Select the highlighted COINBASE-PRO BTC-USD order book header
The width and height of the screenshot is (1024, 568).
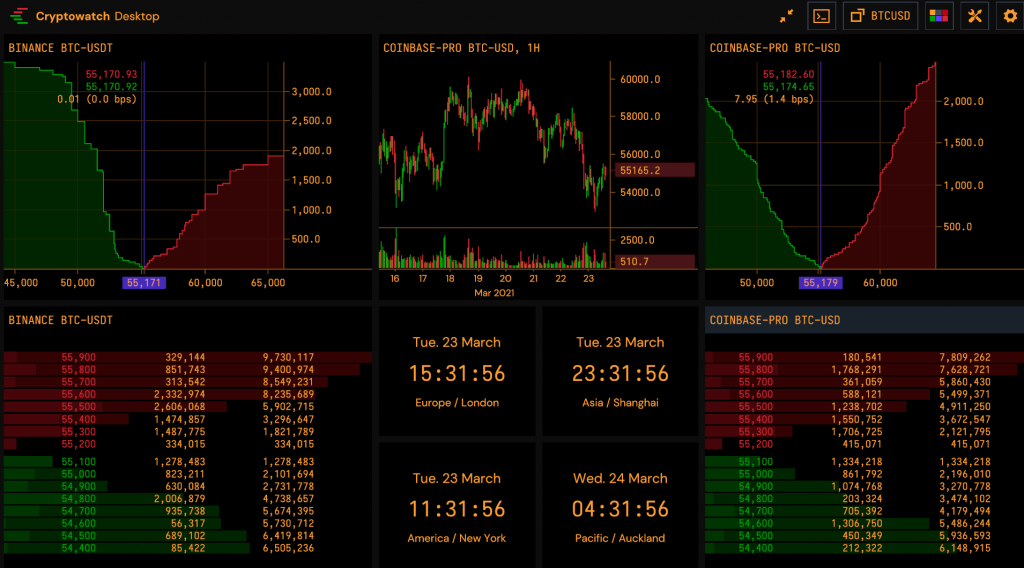click(x=775, y=320)
